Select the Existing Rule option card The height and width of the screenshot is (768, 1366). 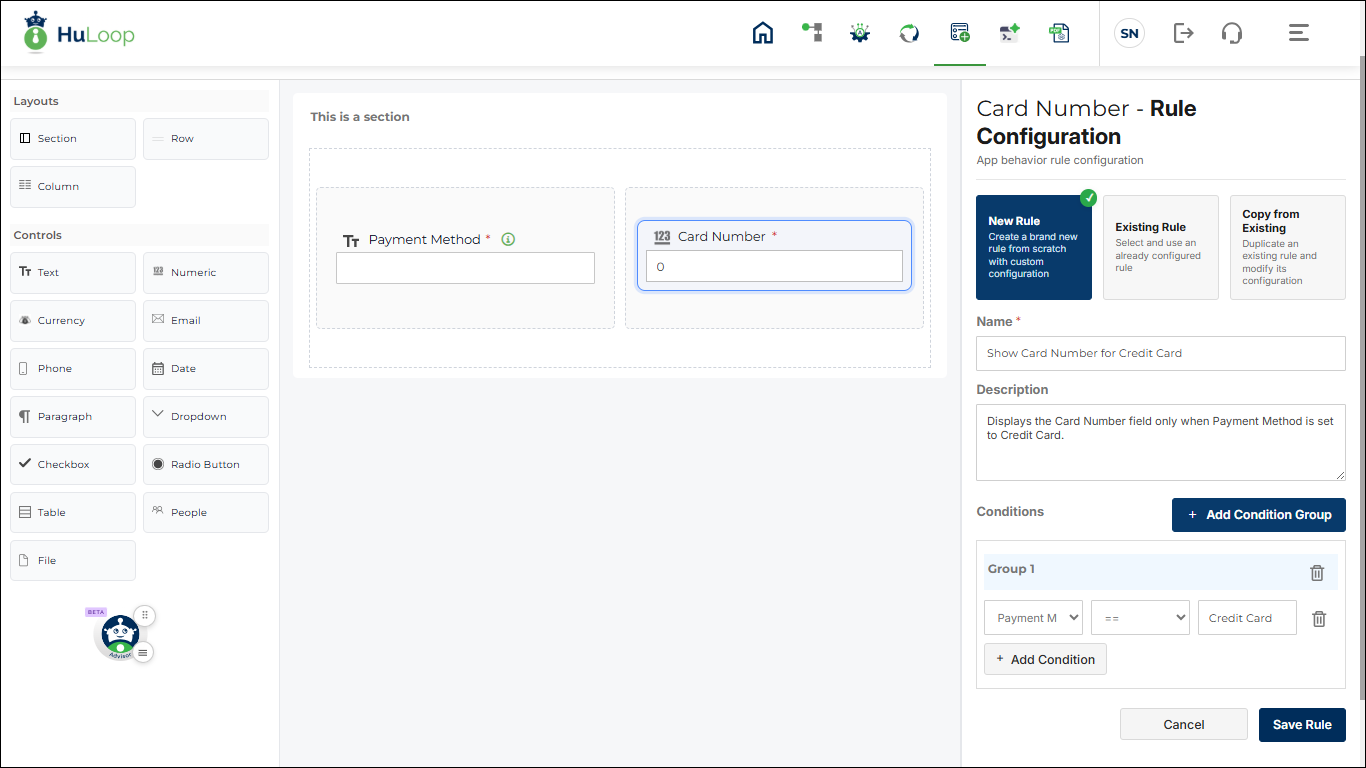click(1161, 247)
